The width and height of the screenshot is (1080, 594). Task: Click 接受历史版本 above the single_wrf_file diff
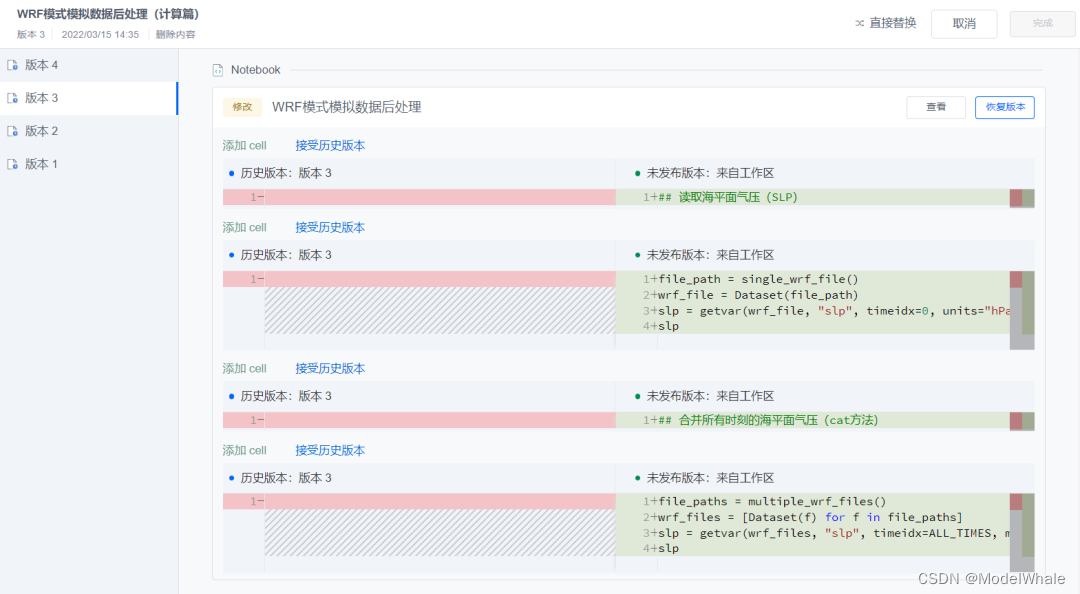330,227
